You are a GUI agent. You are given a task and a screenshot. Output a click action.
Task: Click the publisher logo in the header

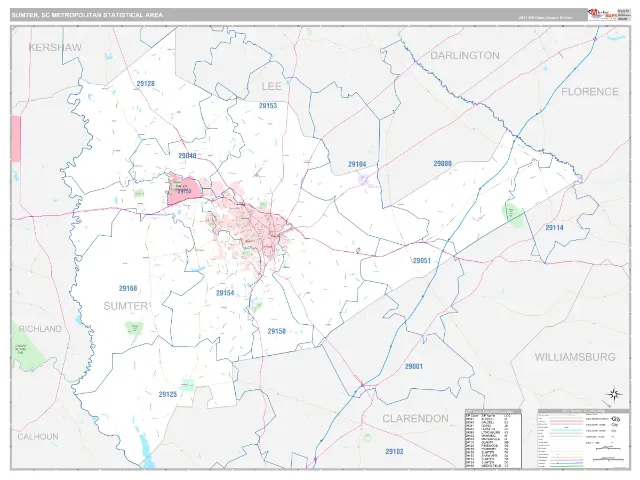(602, 14)
